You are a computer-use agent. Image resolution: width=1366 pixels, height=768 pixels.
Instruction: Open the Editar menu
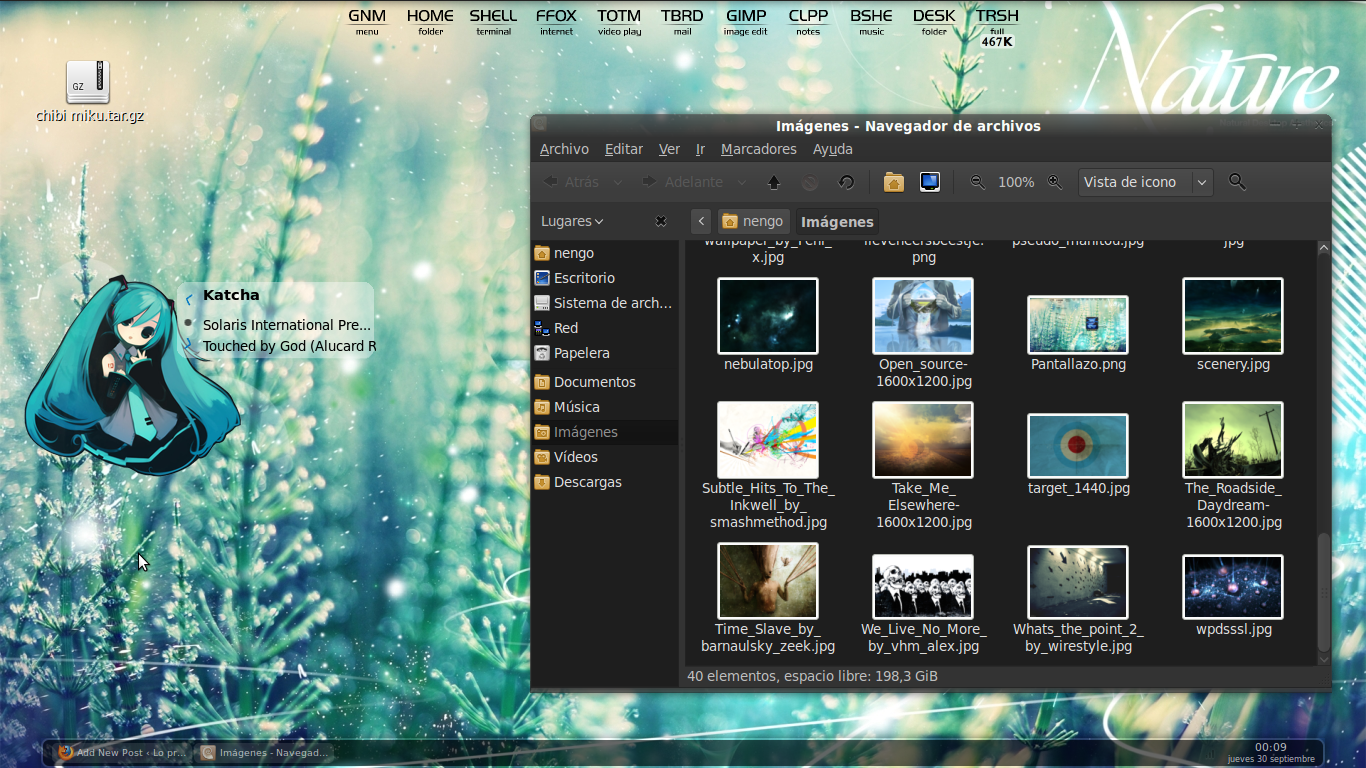tap(624, 149)
